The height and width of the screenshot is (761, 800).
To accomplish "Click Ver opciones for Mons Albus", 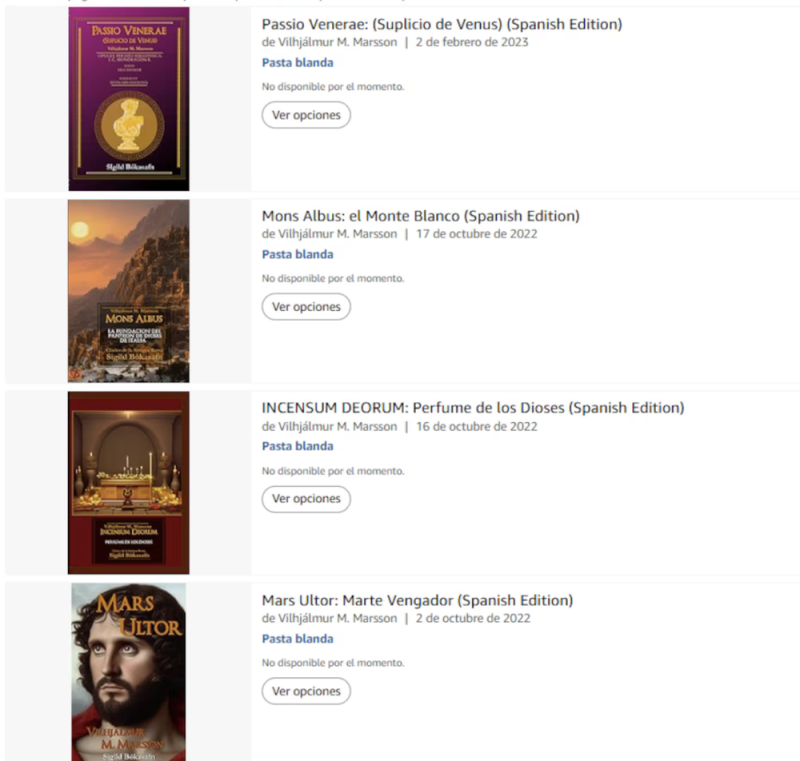I will coord(306,307).
